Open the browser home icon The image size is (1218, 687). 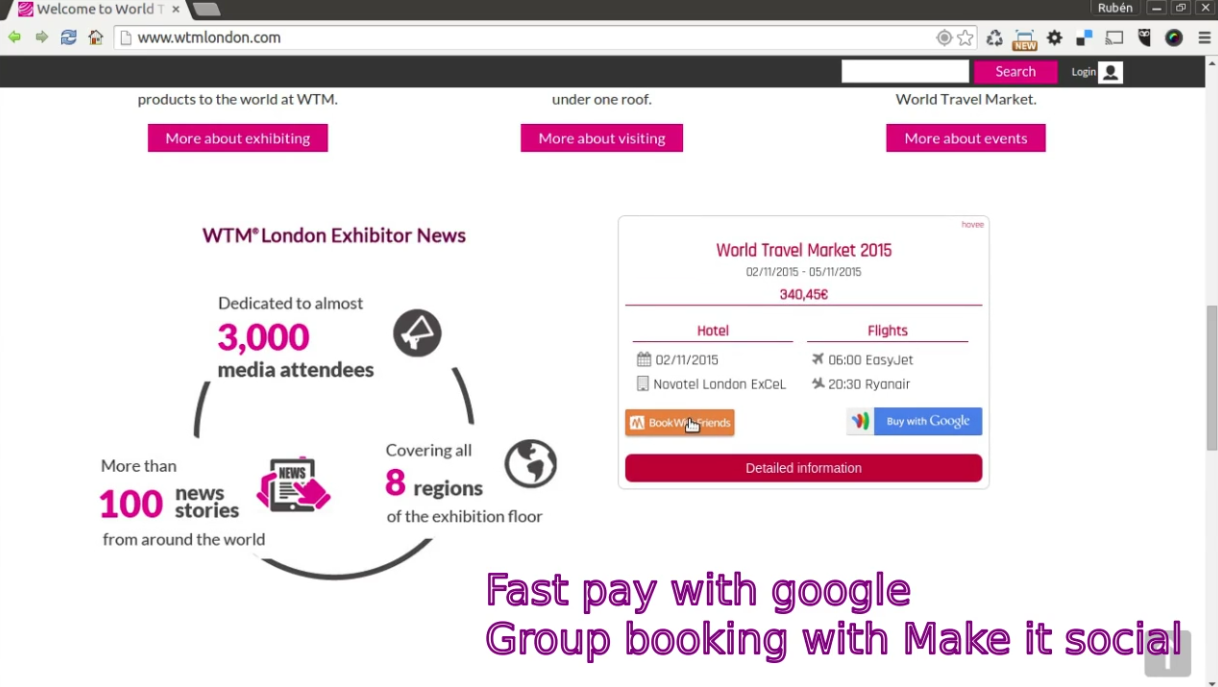point(96,37)
